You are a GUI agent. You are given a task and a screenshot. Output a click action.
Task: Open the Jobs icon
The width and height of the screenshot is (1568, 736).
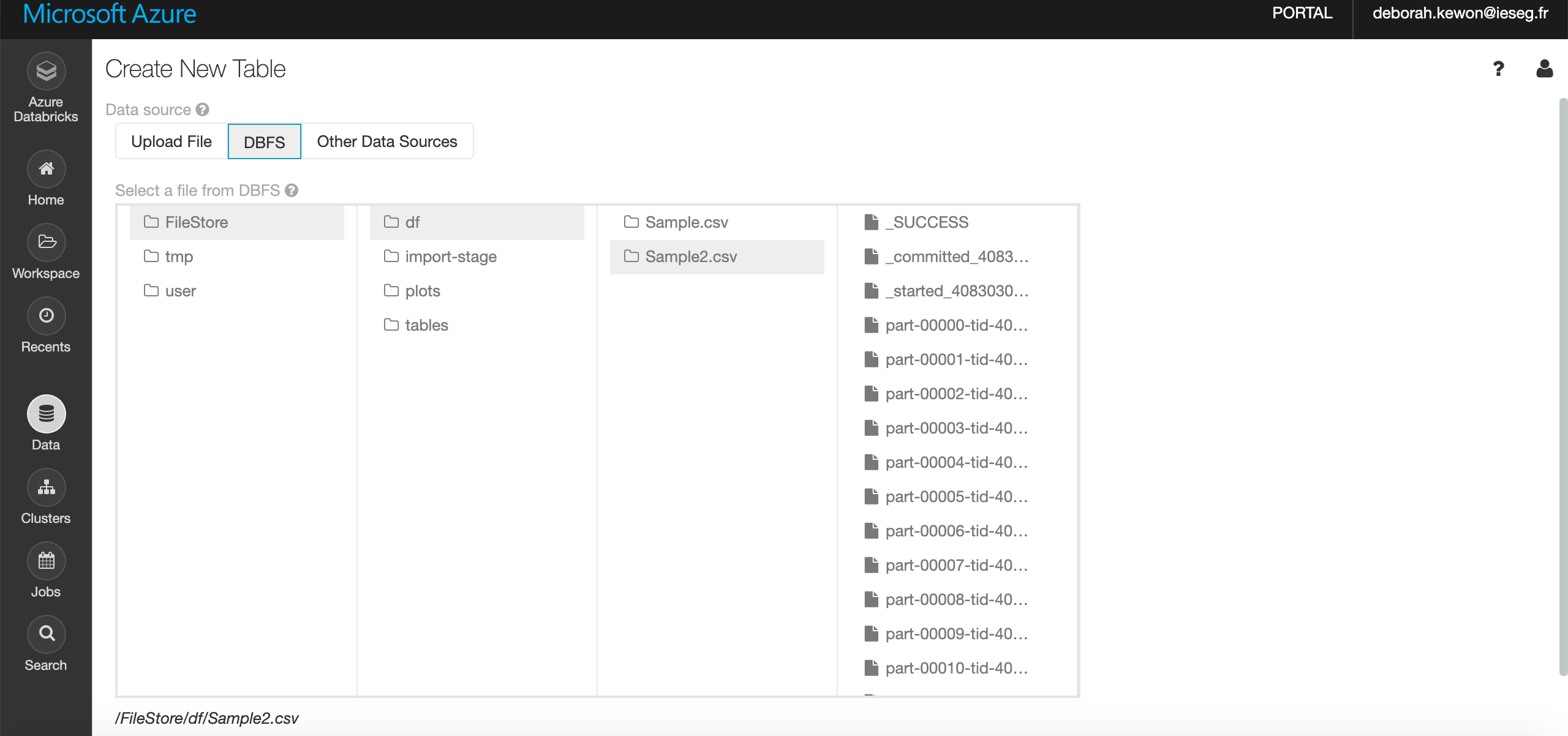click(x=45, y=560)
